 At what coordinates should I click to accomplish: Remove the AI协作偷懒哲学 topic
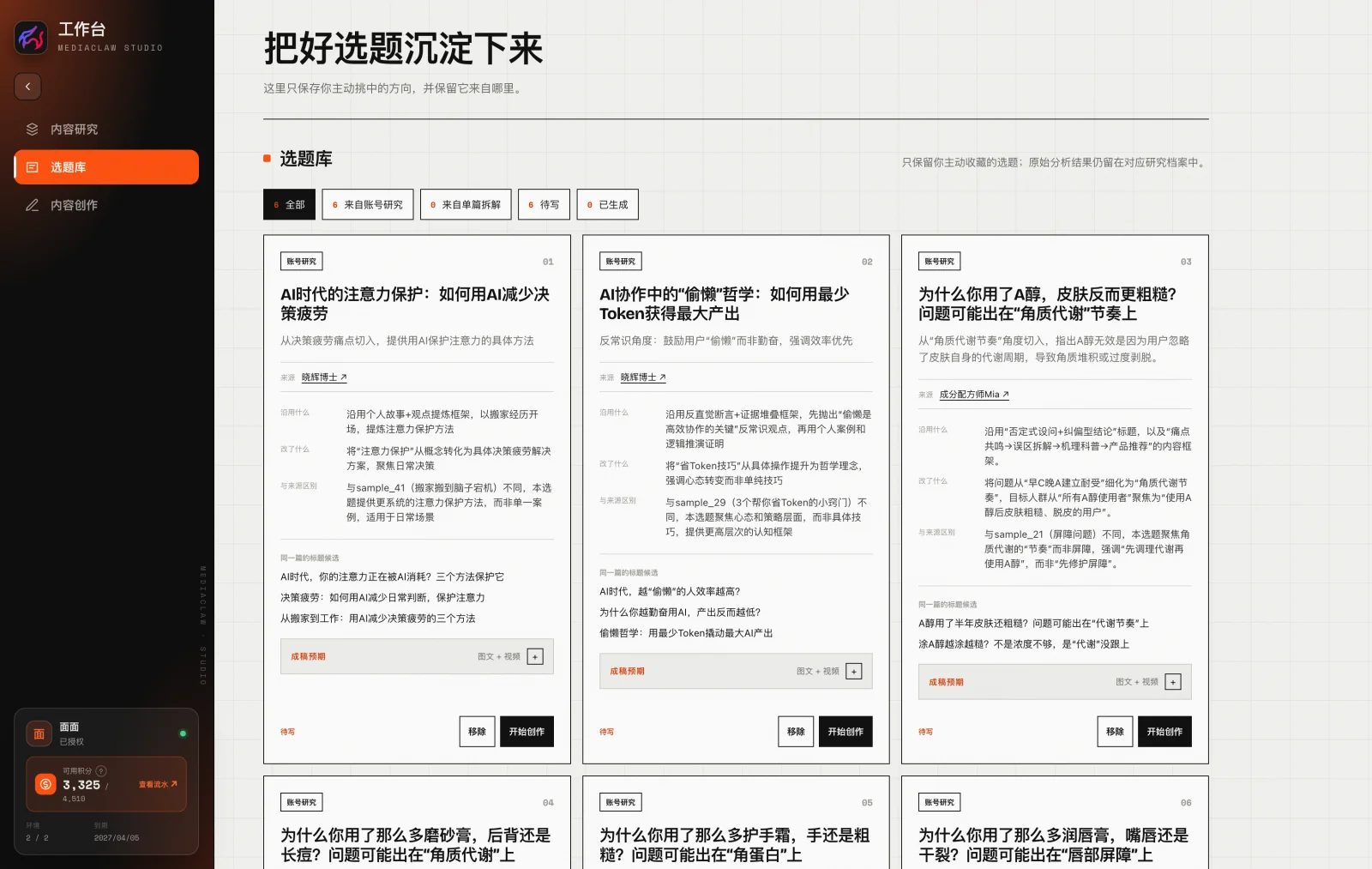pyautogui.click(x=797, y=732)
